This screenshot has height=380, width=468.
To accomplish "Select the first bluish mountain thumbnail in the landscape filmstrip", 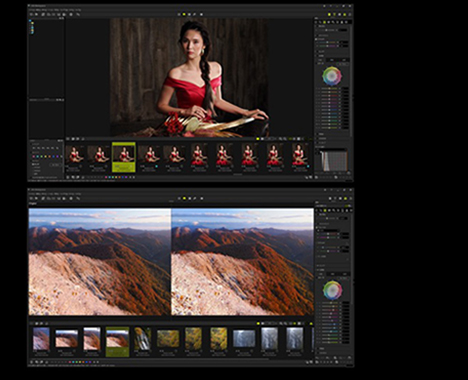I will click(41, 339).
